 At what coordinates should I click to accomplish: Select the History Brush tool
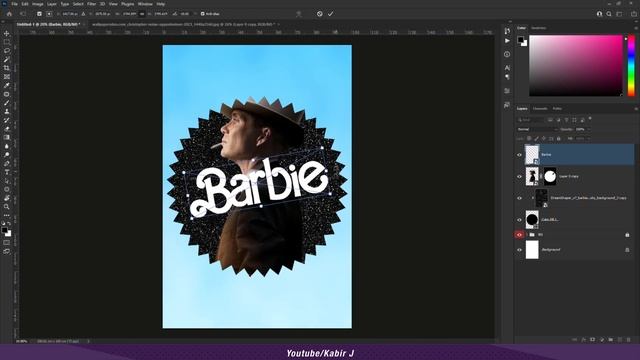(7, 120)
